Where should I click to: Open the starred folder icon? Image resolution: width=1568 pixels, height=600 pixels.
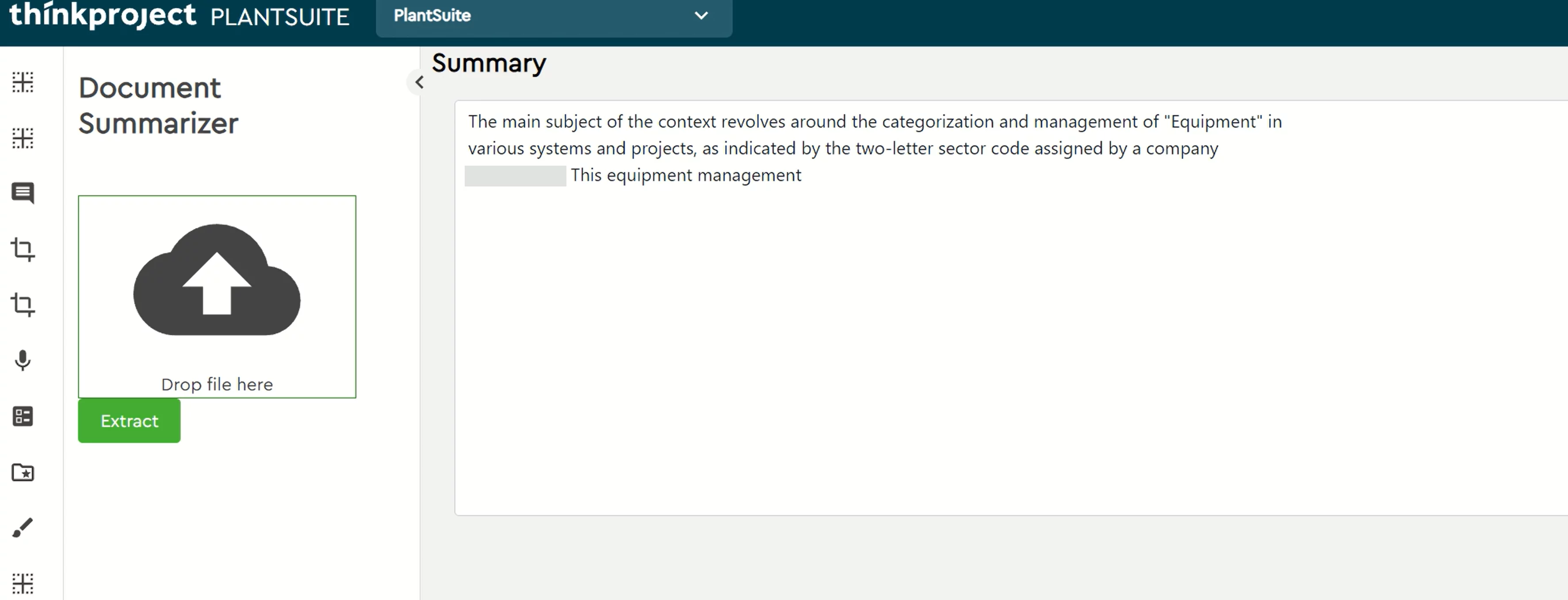coord(23,472)
